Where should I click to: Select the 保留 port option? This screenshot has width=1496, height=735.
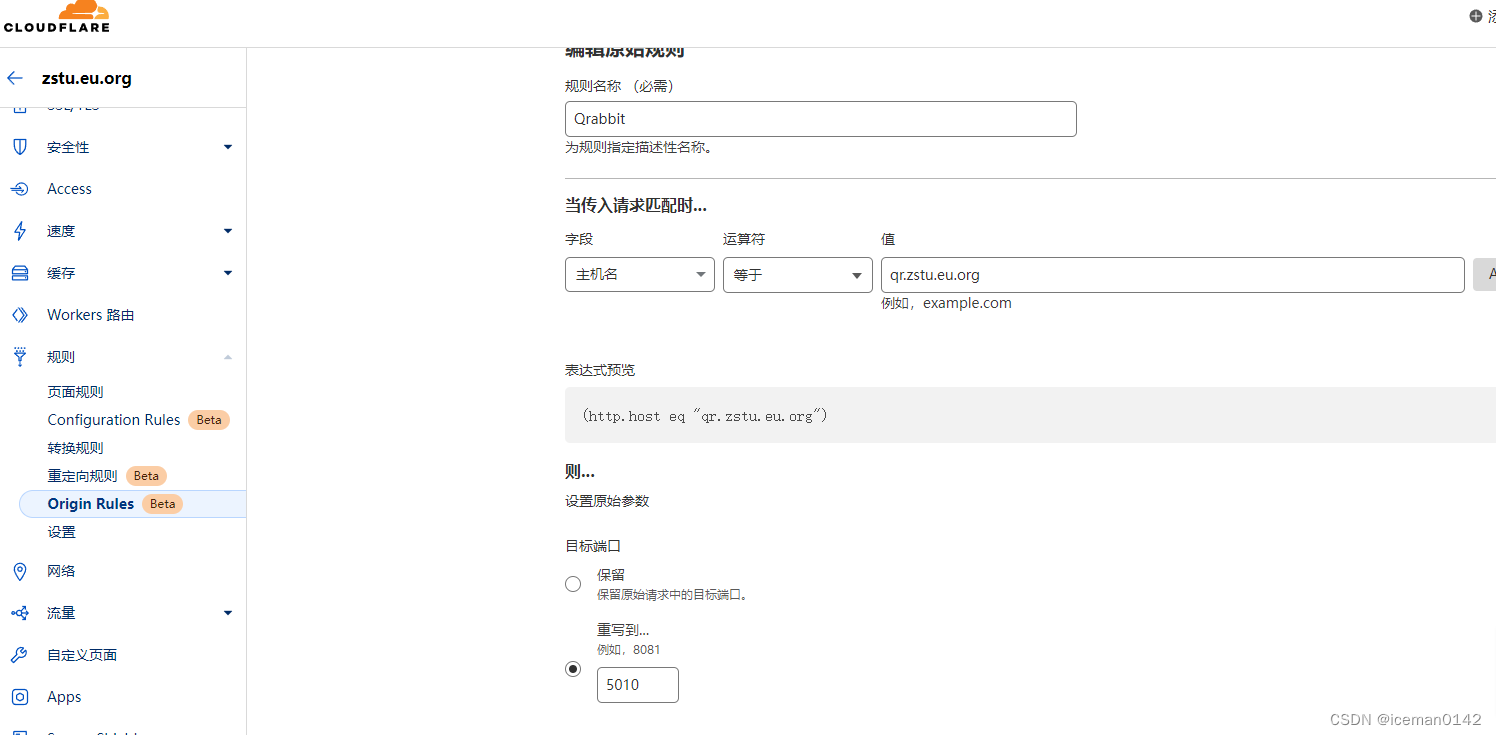click(x=572, y=583)
